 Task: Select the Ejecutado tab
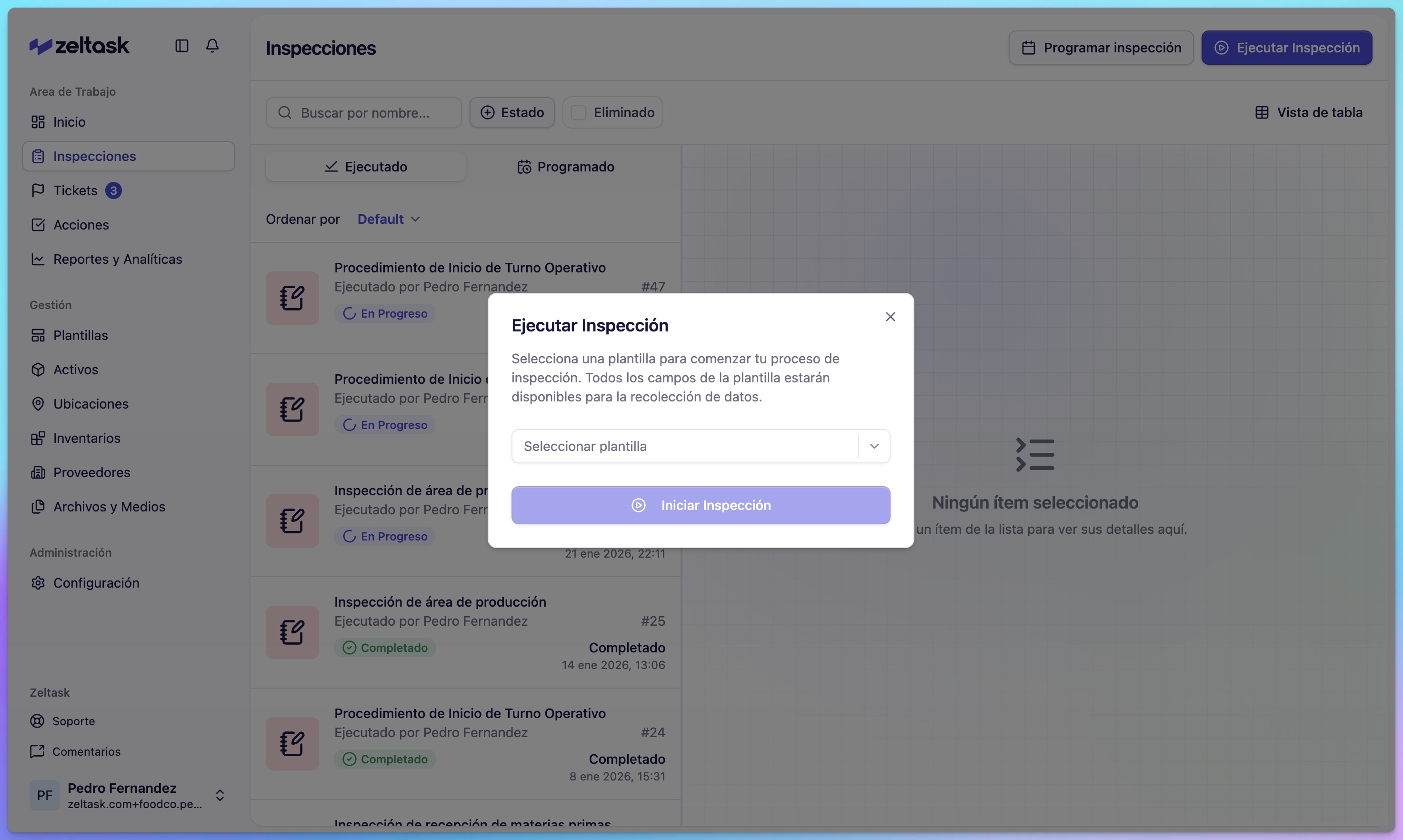pos(366,166)
